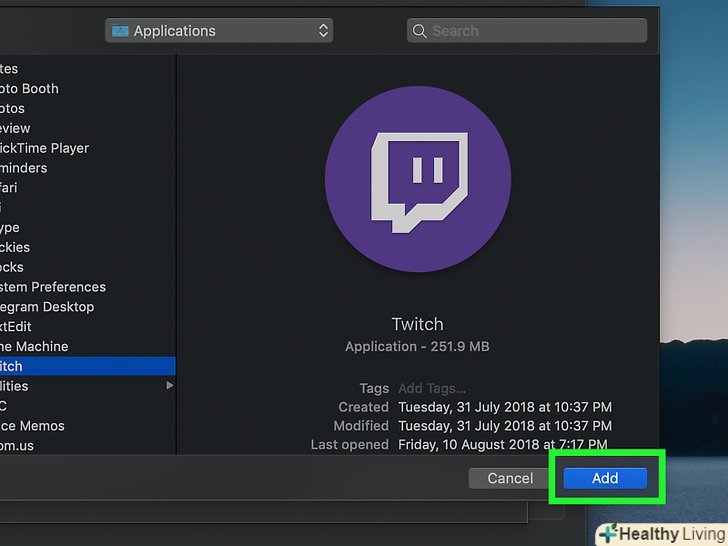Select zoom.us in the app list
The image size is (728, 546).
[x=88, y=446]
